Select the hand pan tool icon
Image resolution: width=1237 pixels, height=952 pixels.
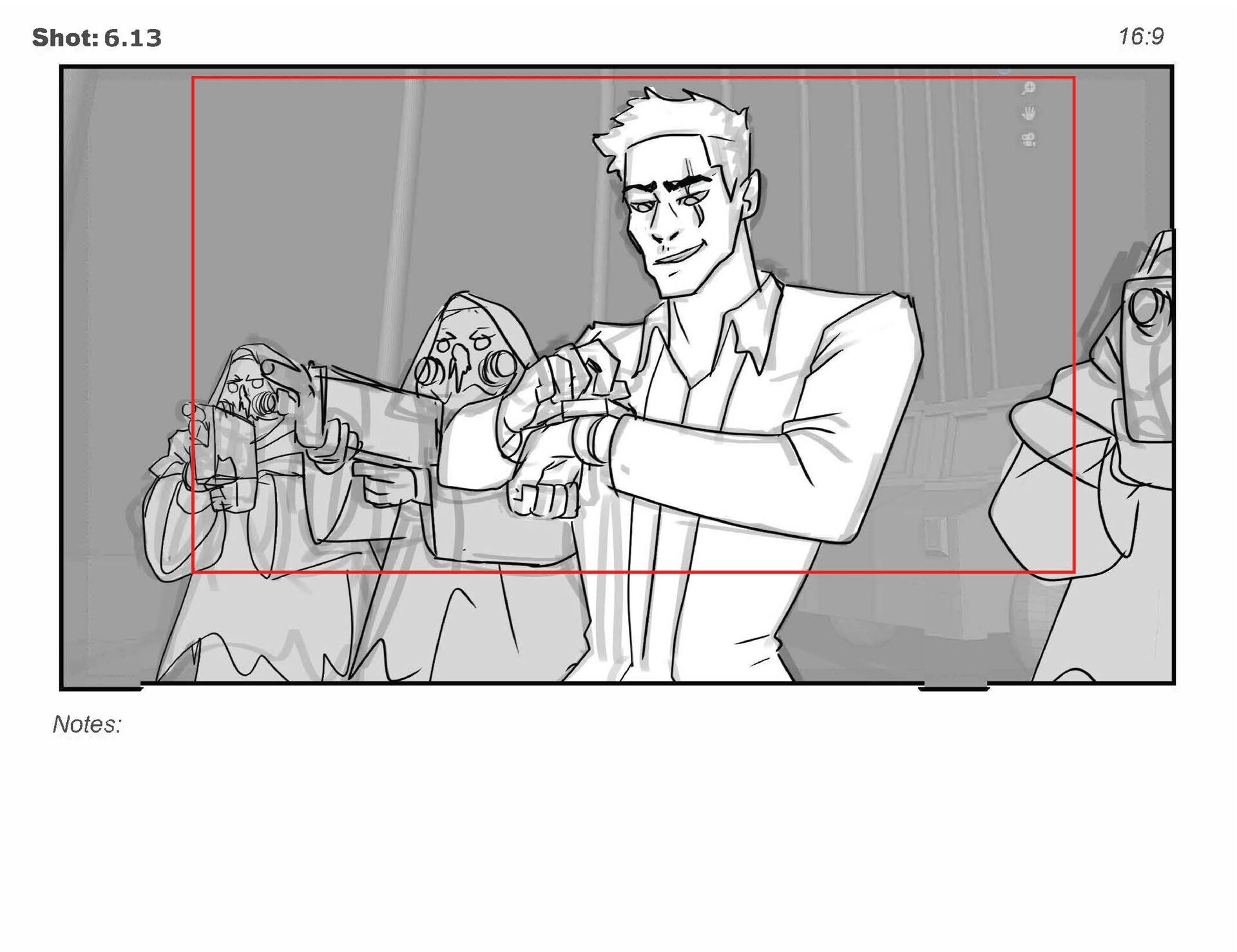coord(1029,114)
